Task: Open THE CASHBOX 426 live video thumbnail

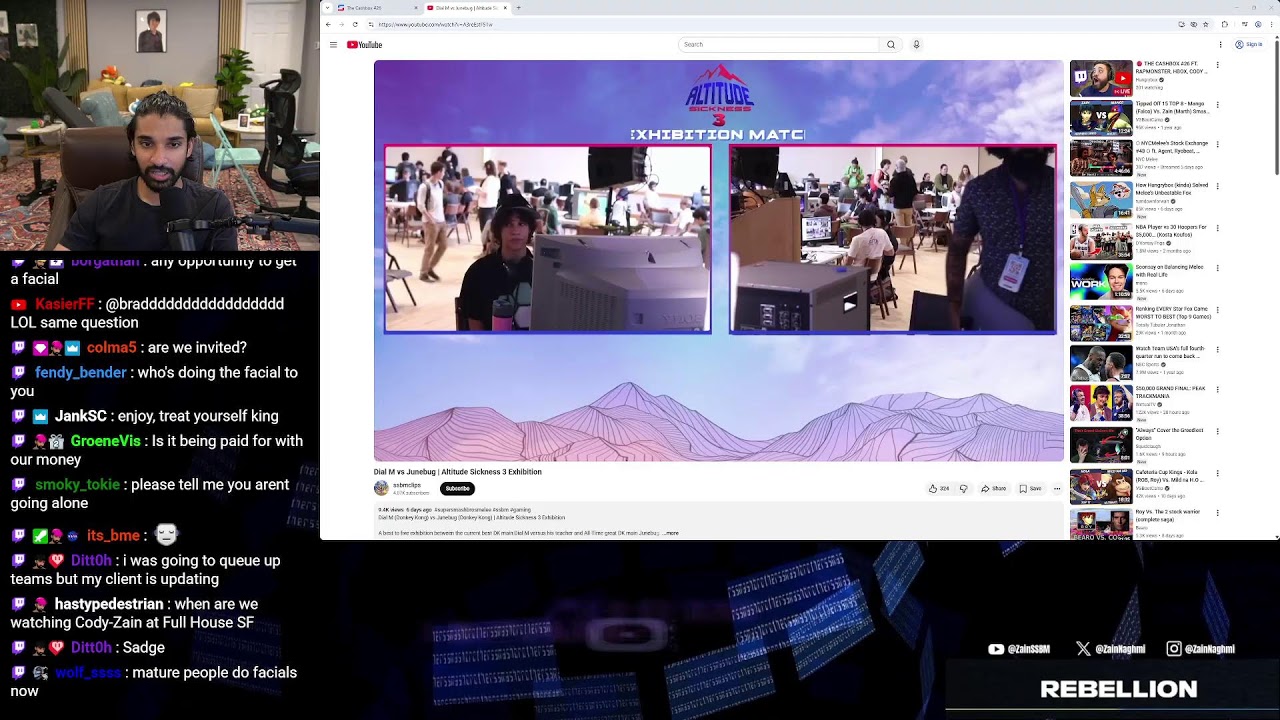Action: (x=1101, y=77)
